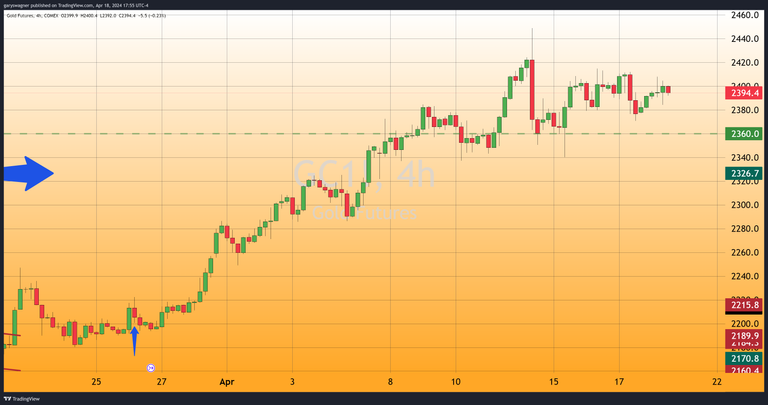This screenshot has height=405, width=768.
Task: Select the large blue right-pointing arrow
Action: tap(27, 173)
